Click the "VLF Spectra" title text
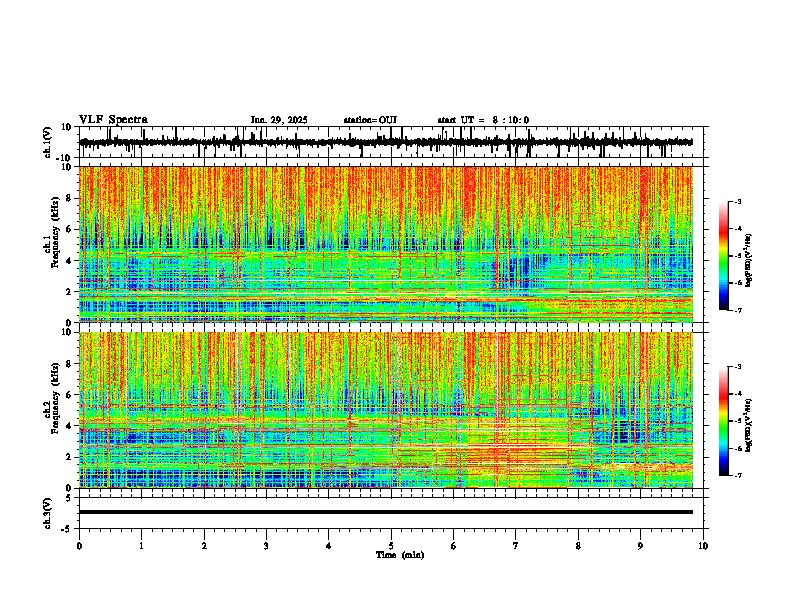792x612 pixels. (113, 120)
